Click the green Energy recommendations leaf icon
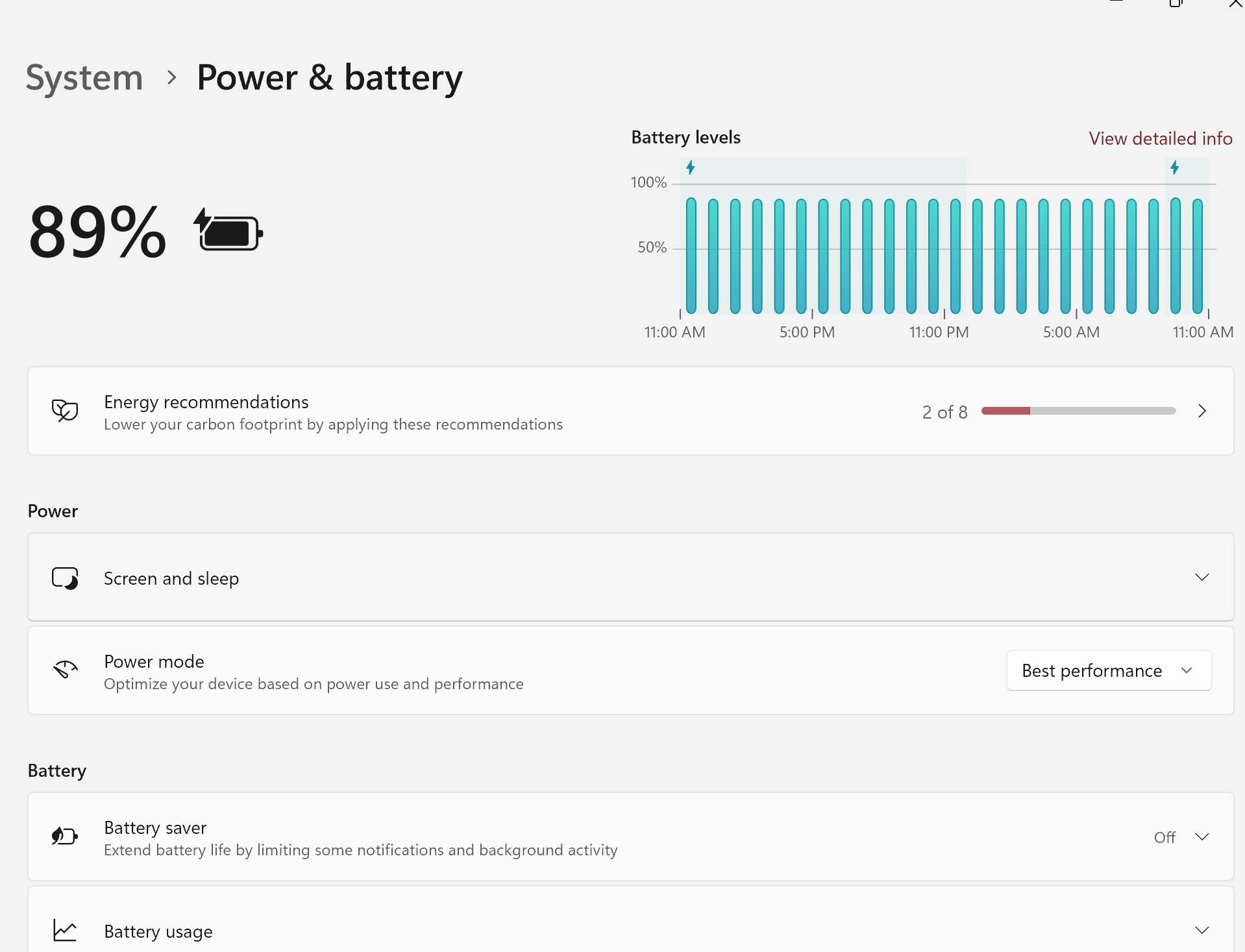This screenshot has width=1245, height=952. pyautogui.click(x=64, y=410)
